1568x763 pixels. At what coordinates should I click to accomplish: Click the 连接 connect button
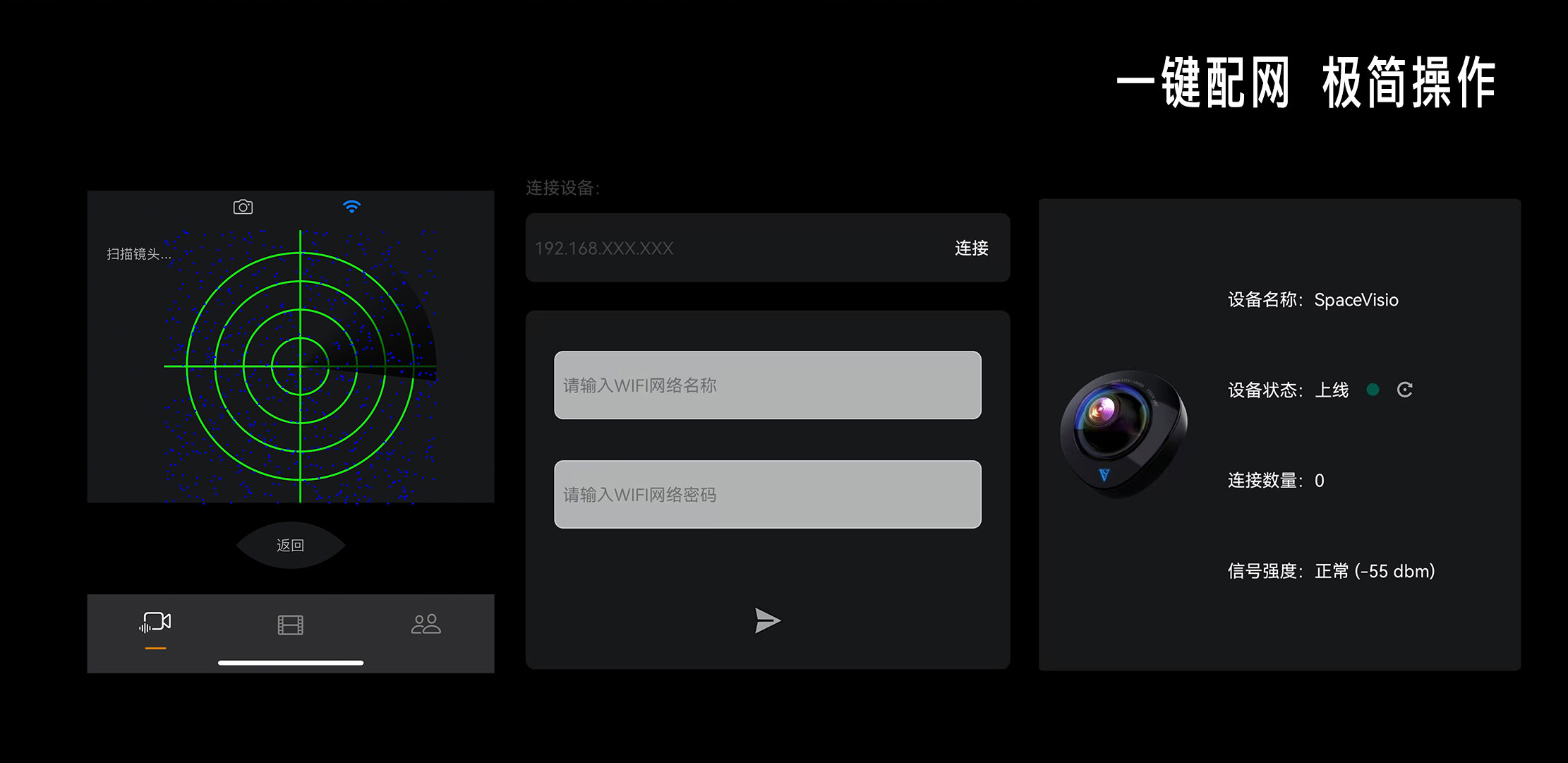(971, 248)
